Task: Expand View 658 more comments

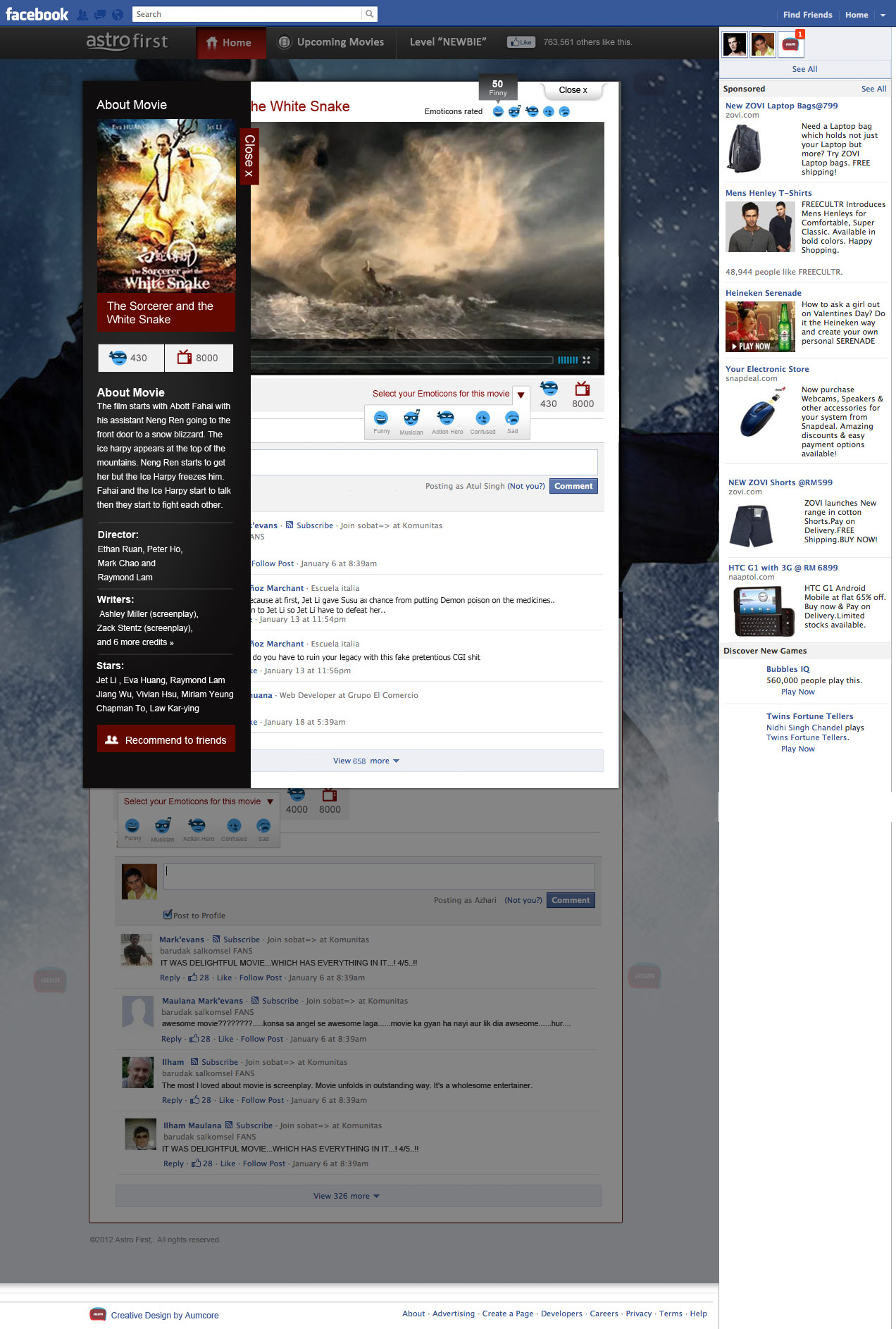Action: tap(366, 761)
